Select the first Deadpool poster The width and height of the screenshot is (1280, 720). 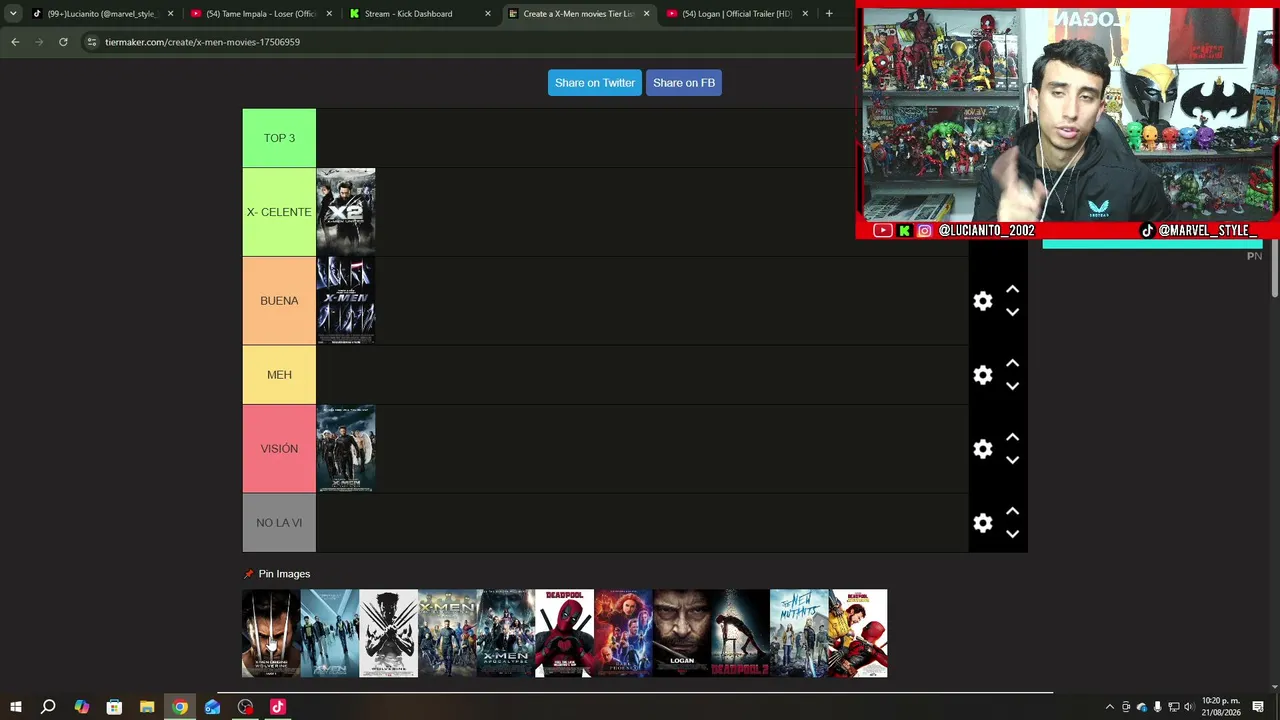(564, 634)
